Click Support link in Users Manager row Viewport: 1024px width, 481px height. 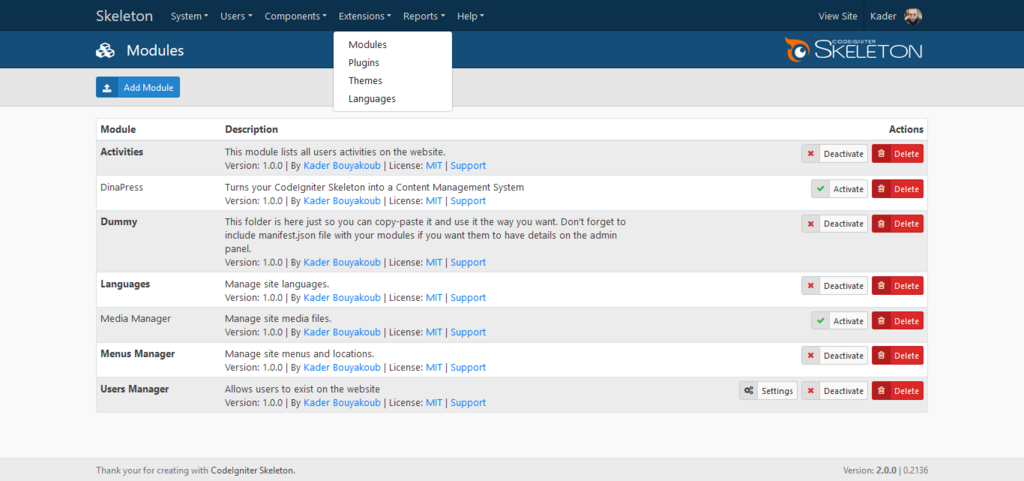pyautogui.click(x=468, y=403)
